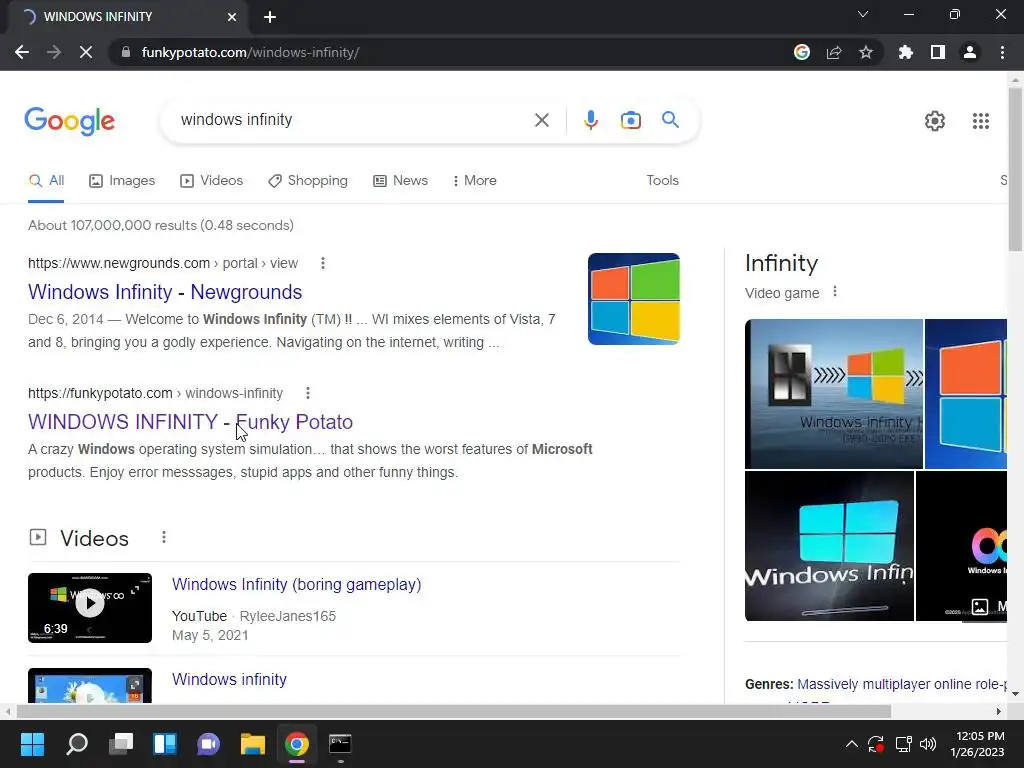Toggle the browser side panel

pos(938,52)
